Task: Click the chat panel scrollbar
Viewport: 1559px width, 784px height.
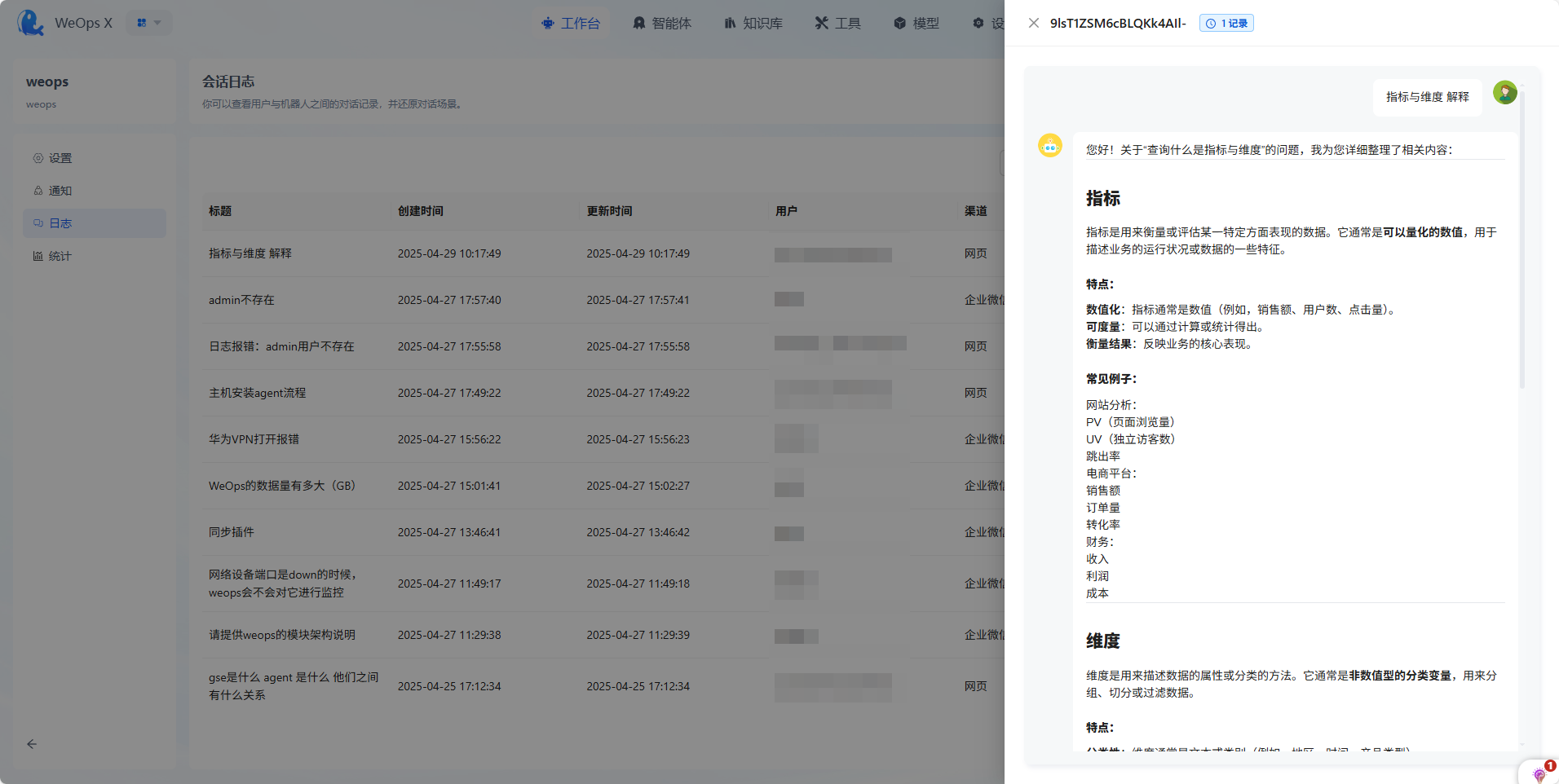Action: click(x=1522, y=240)
